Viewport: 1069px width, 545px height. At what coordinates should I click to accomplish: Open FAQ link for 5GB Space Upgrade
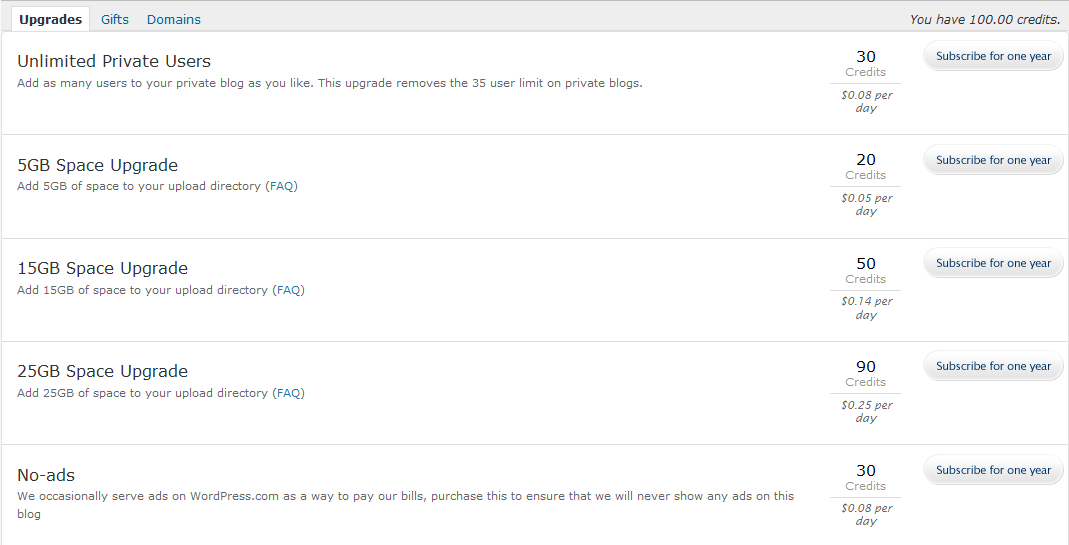pos(282,186)
